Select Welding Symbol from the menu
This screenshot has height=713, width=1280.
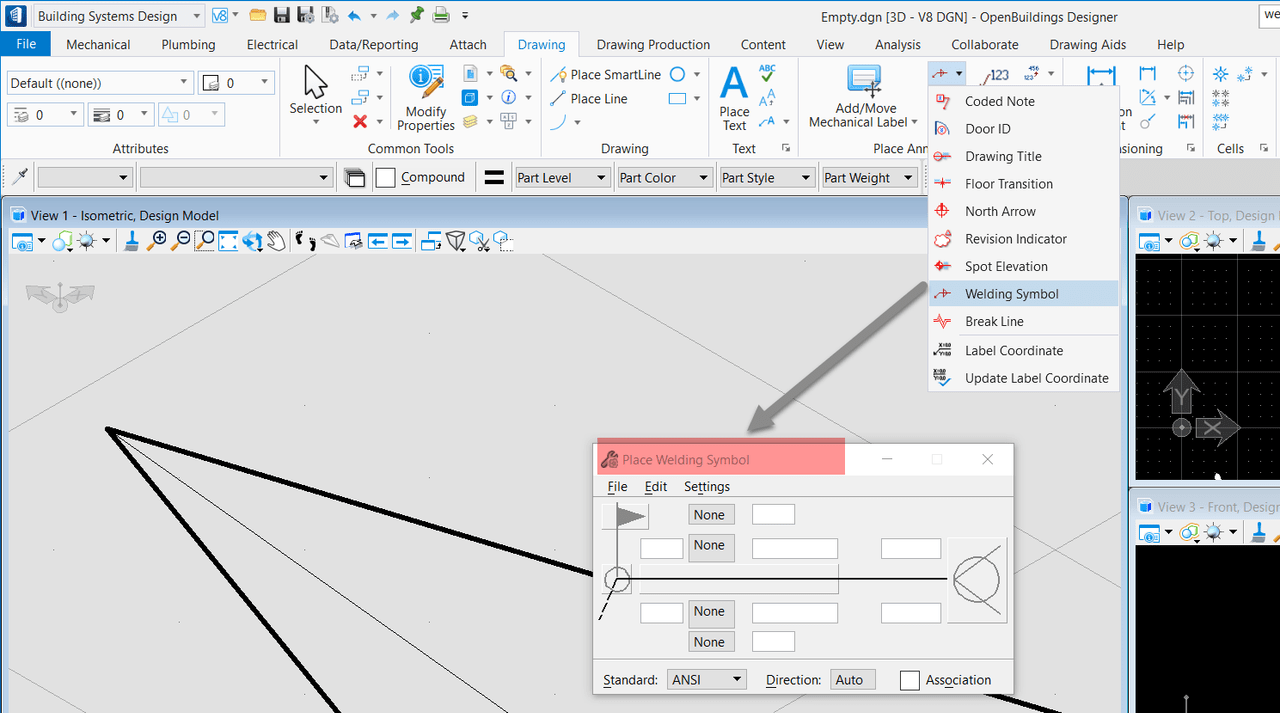click(1024, 294)
